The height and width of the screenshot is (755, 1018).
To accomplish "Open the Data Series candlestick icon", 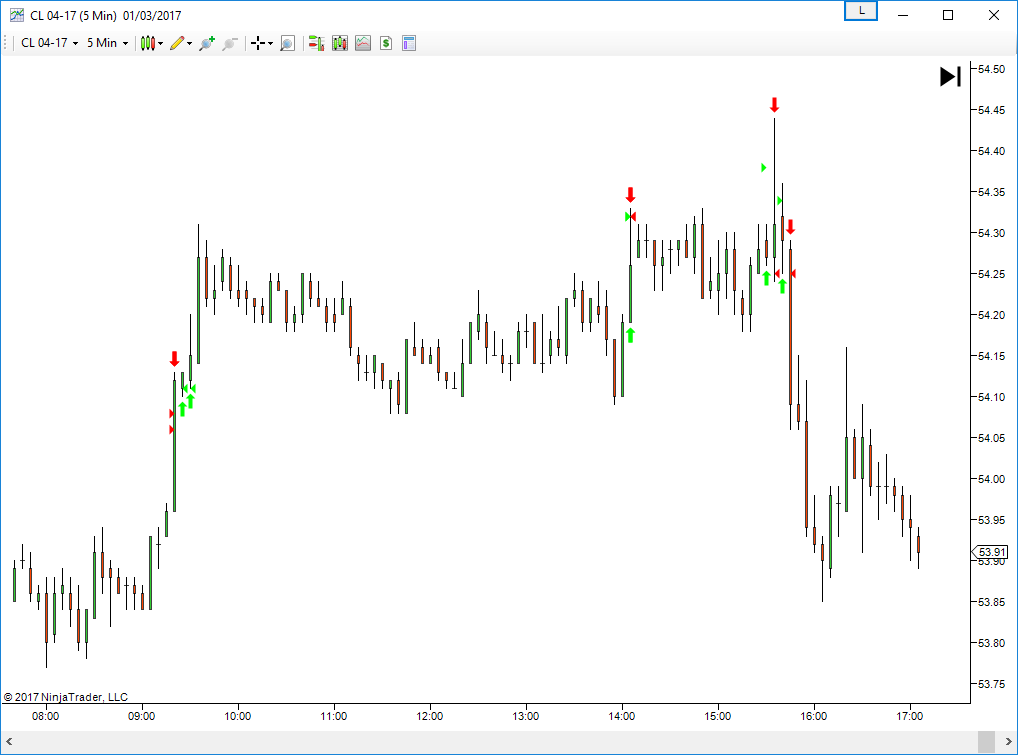I will pyautogui.click(x=340, y=43).
